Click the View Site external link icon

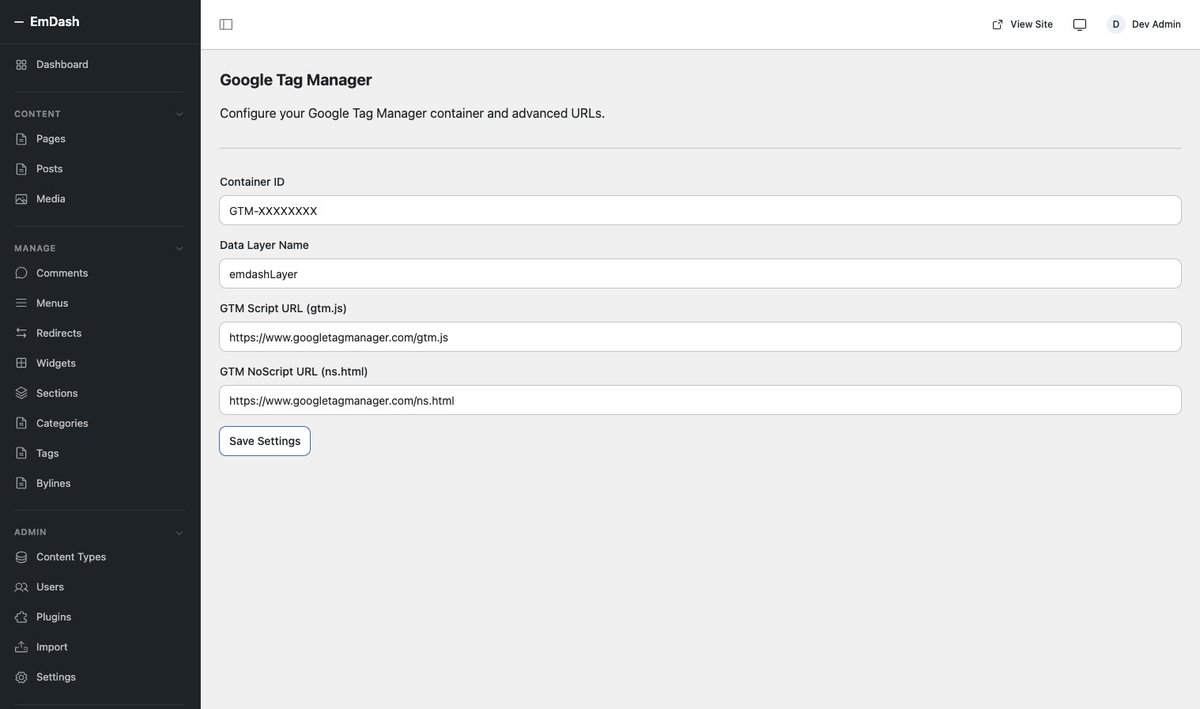click(x=997, y=24)
